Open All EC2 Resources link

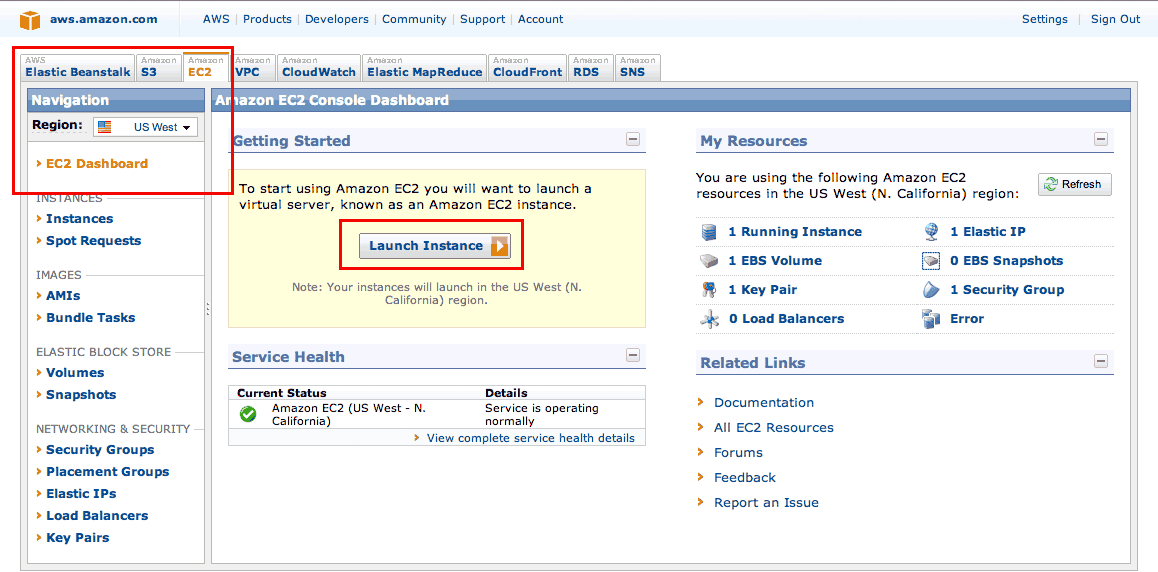(773, 428)
